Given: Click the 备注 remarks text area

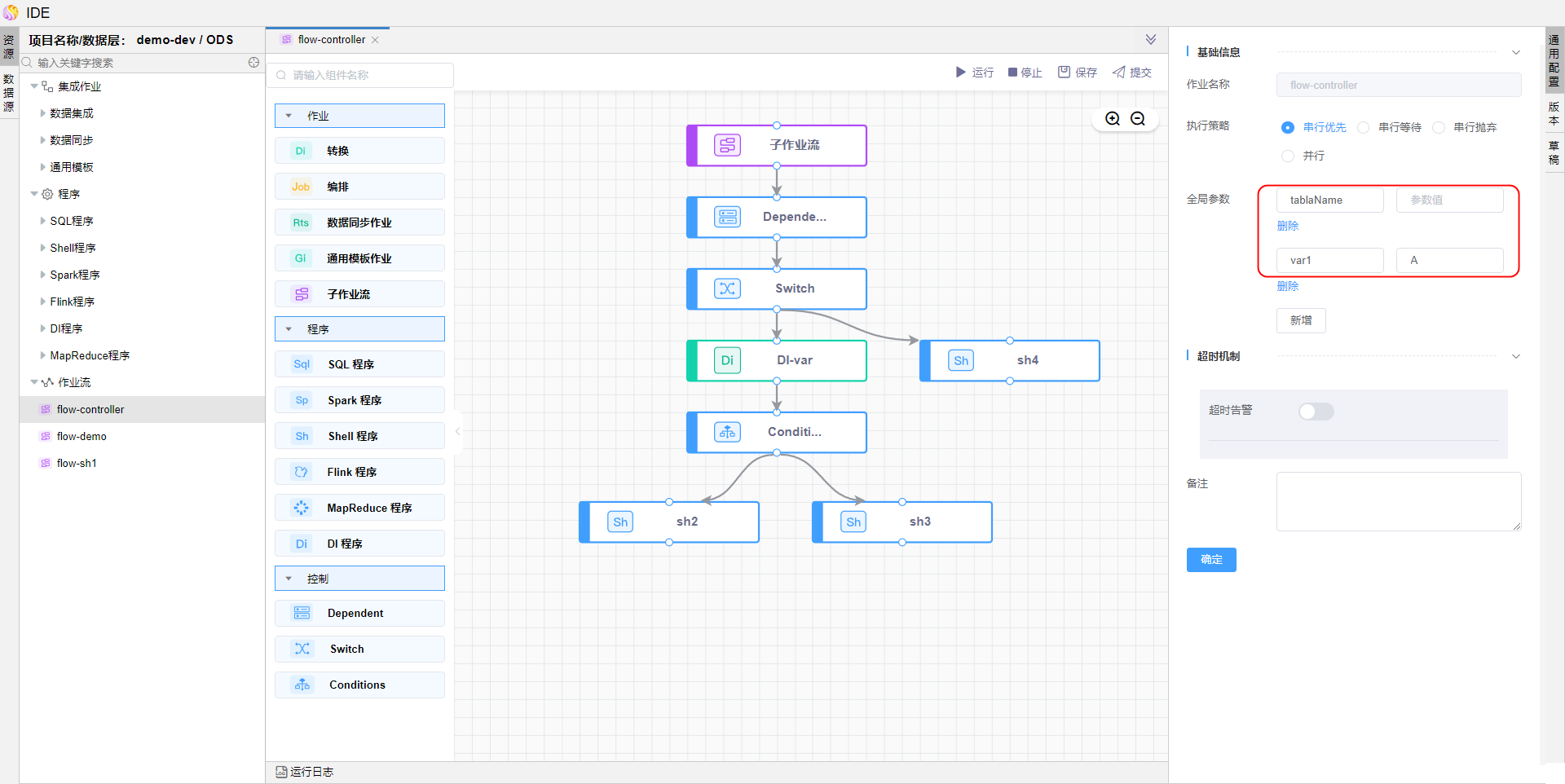Looking at the screenshot, I should pos(1398,501).
